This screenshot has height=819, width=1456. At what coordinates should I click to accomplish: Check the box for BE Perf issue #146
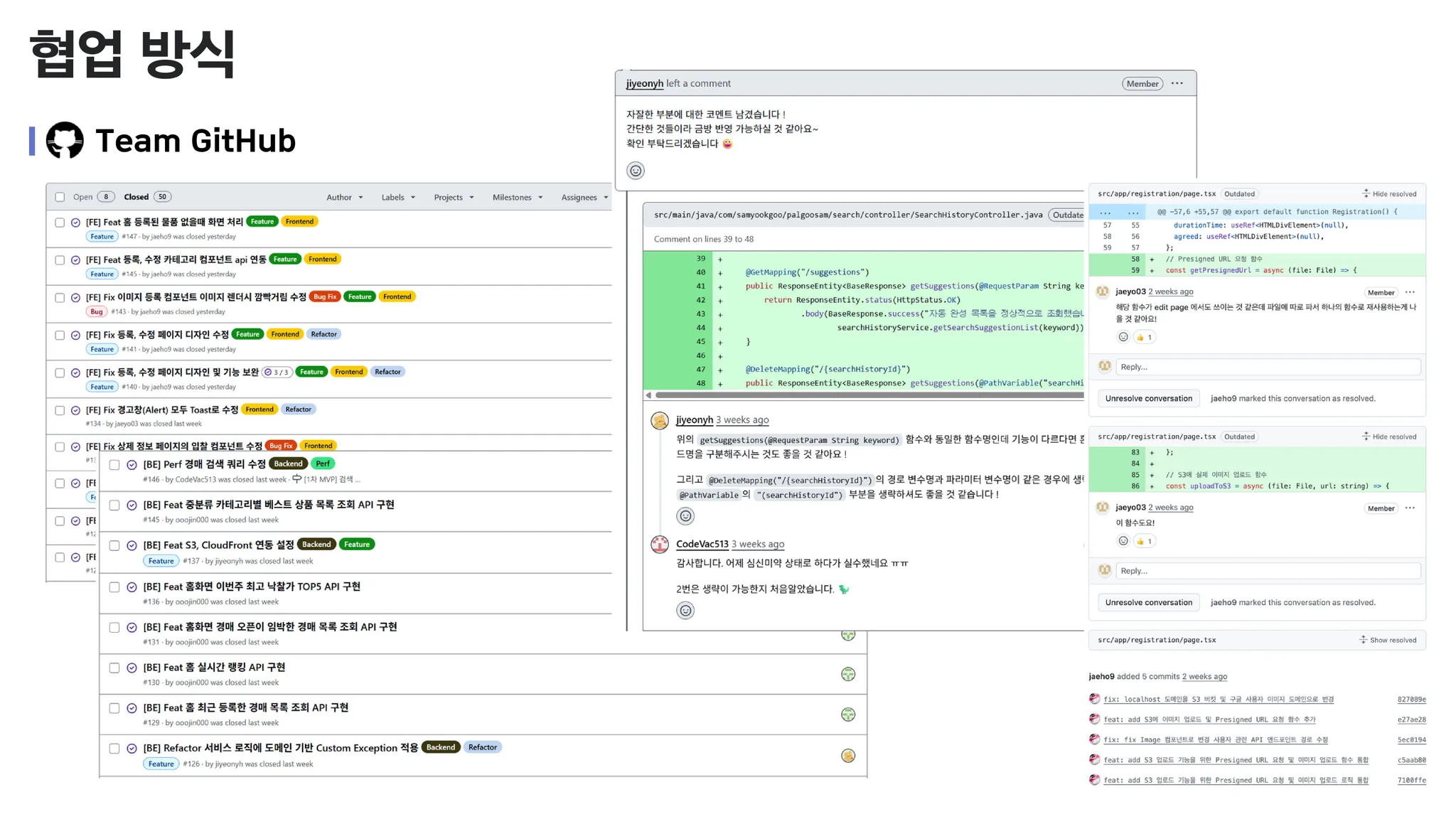pos(114,465)
